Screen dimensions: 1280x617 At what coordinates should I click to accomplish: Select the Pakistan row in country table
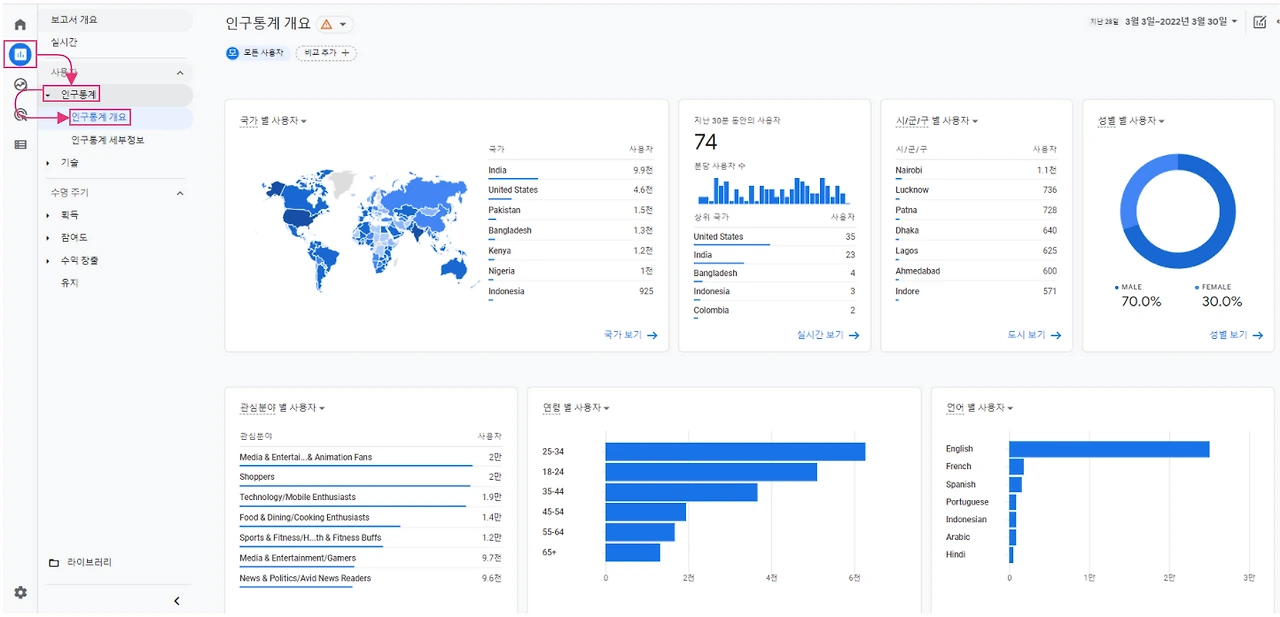(570, 211)
